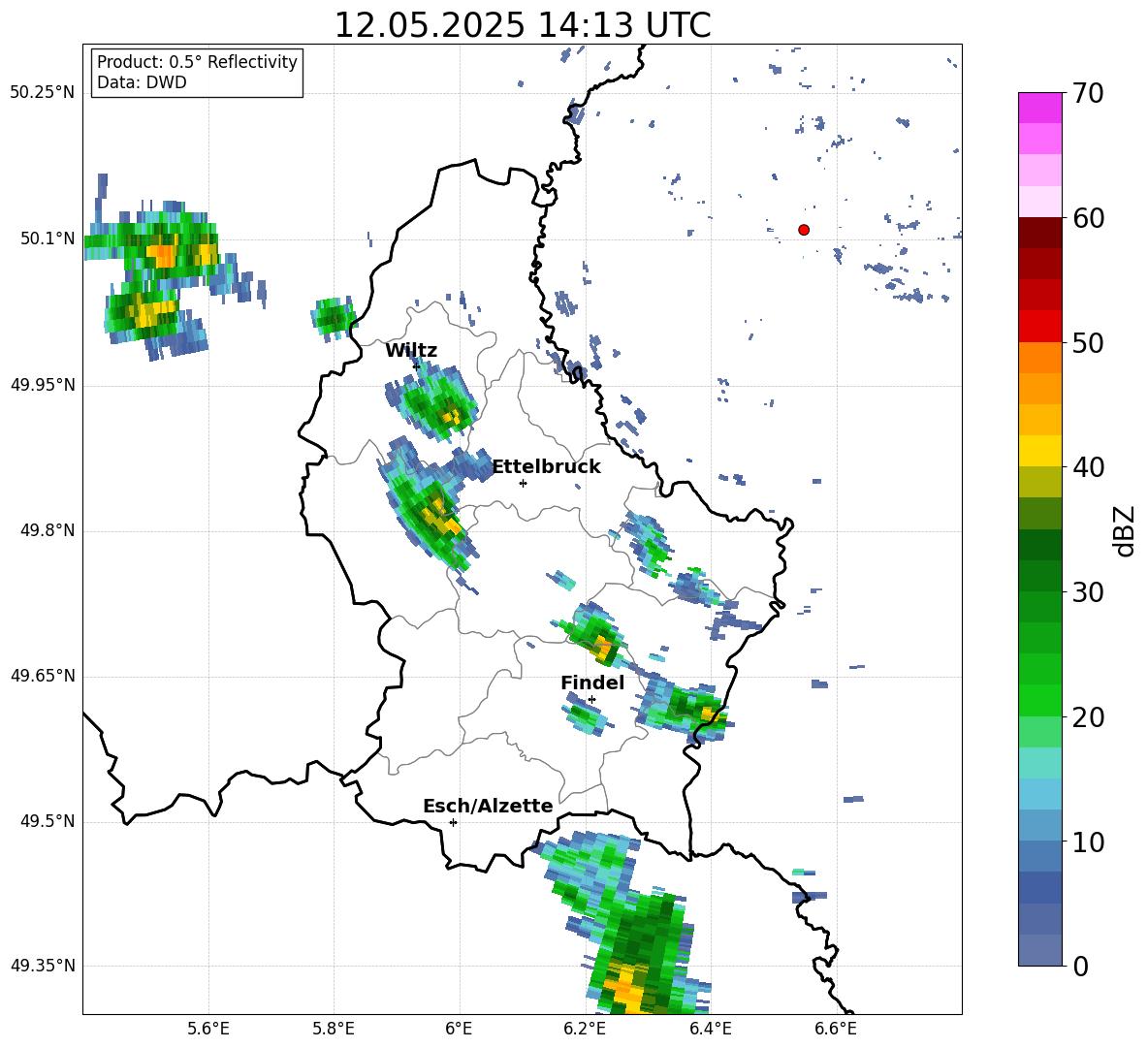
Task: Click the 30 value on the colorbar
Action: coord(1088,592)
